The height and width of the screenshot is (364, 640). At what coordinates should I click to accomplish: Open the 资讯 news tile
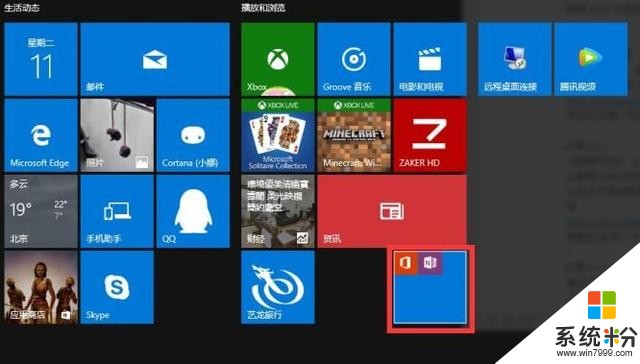click(x=392, y=211)
